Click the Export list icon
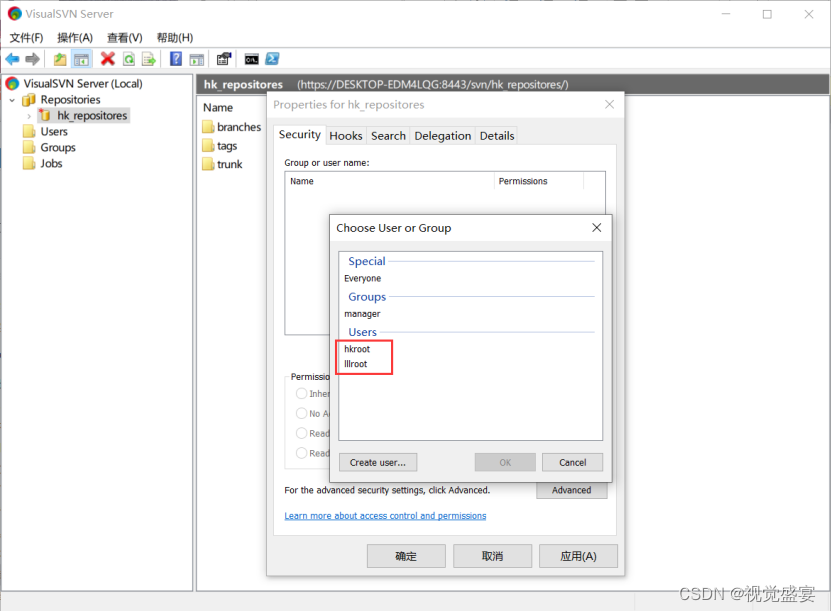 pos(149,59)
